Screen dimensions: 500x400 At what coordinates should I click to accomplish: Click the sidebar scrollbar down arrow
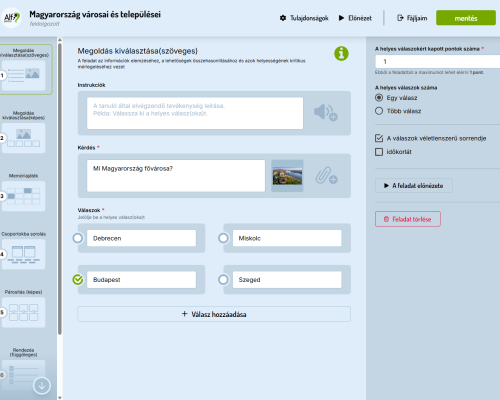(x=60, y=397)
